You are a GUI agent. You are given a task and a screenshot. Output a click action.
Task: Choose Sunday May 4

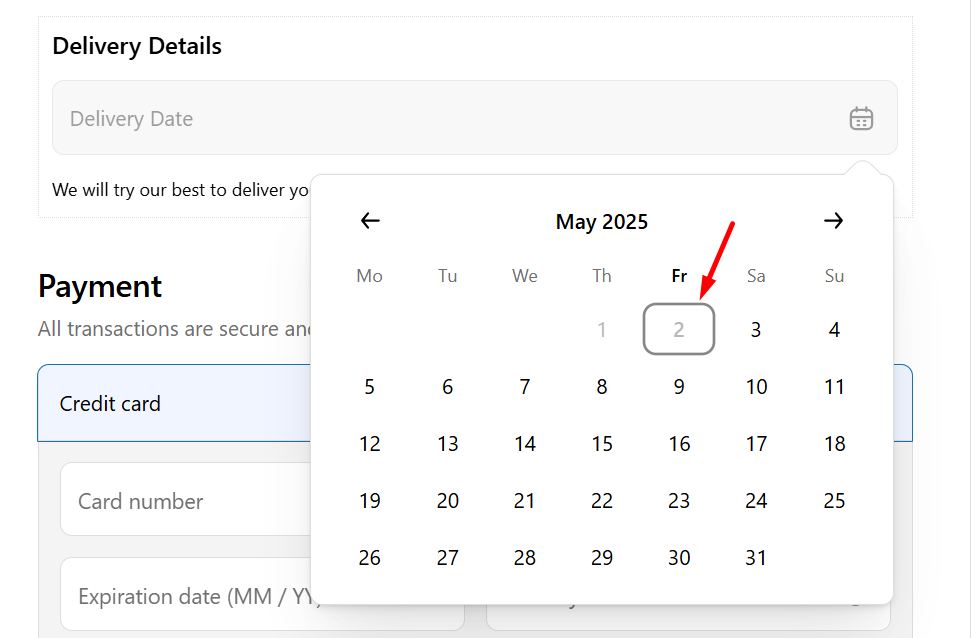click(834, 330)
